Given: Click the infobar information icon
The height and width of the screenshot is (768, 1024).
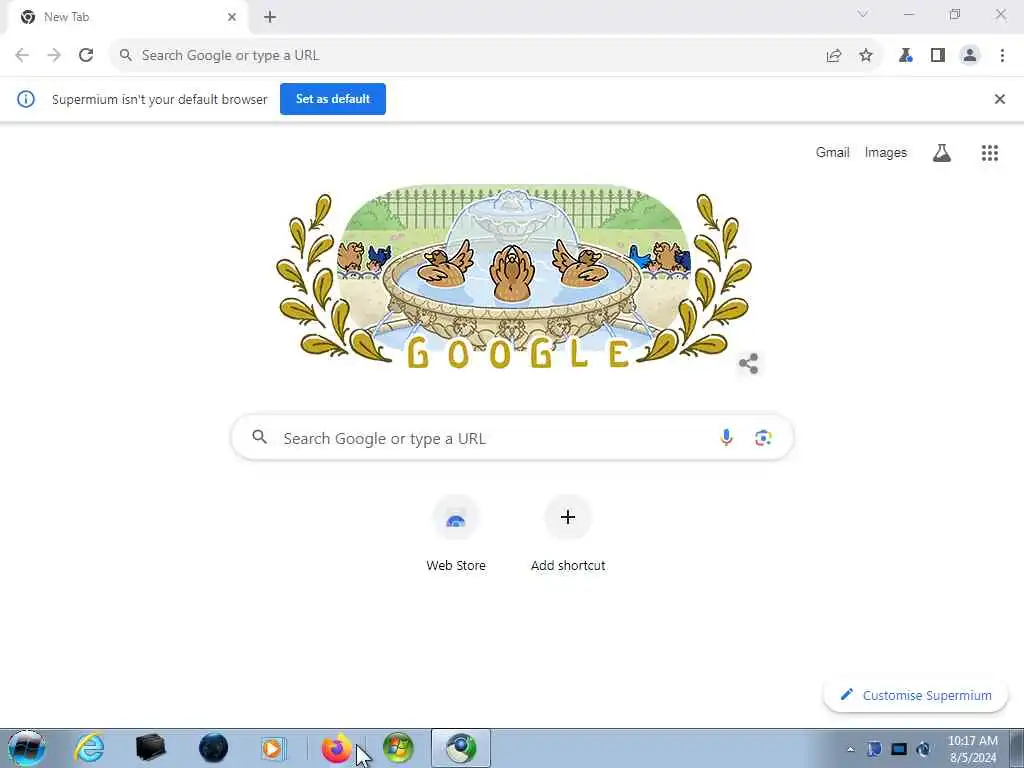Looking at the screenshot, I should point(26,99).
